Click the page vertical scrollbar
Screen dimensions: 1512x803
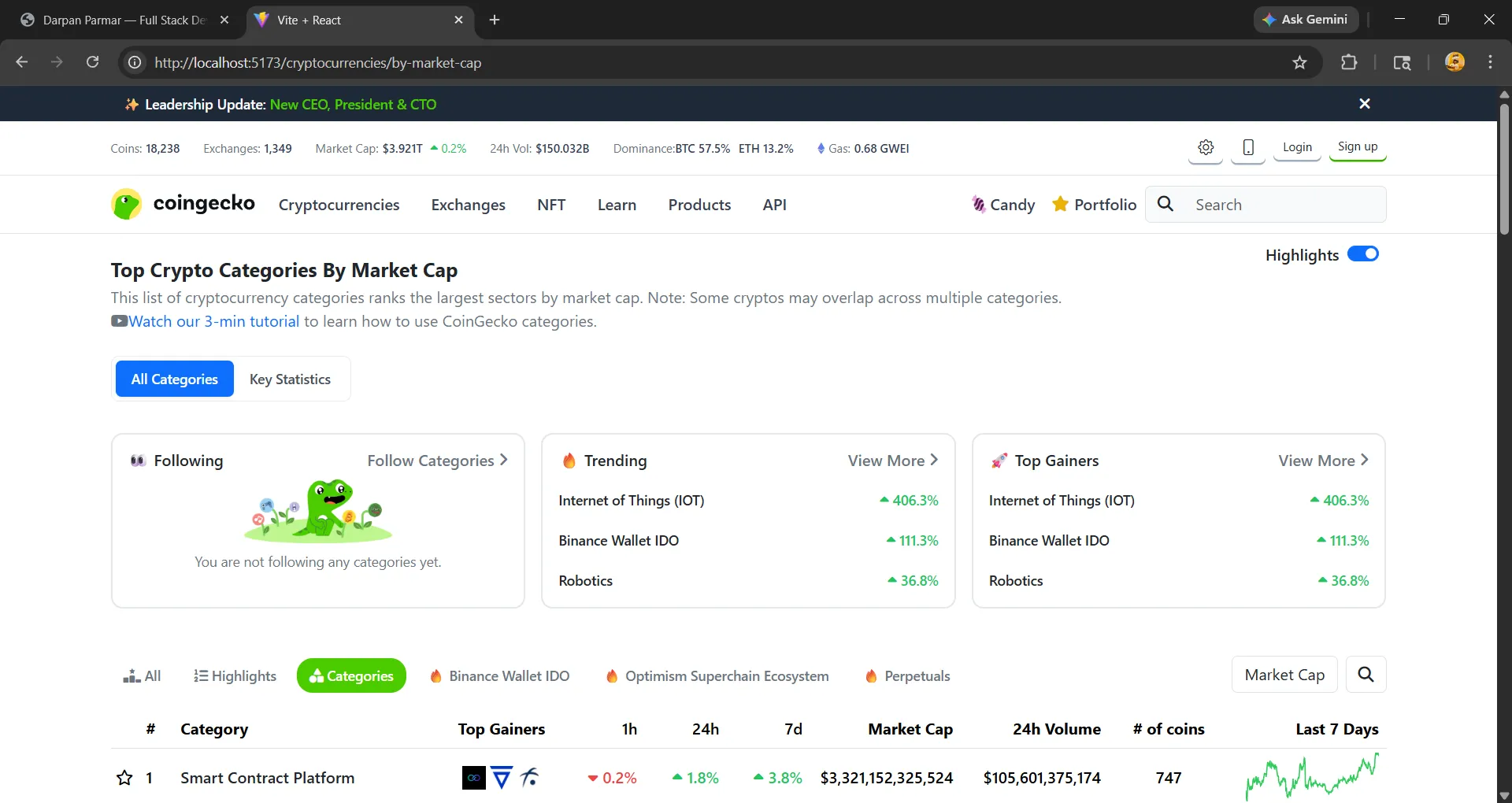click(x=1504, y=169)
